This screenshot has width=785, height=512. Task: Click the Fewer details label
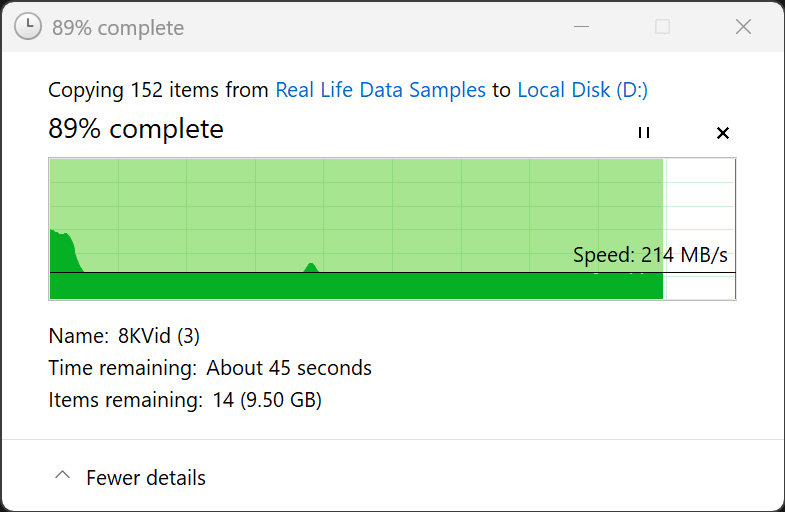(x=146, y=478)
